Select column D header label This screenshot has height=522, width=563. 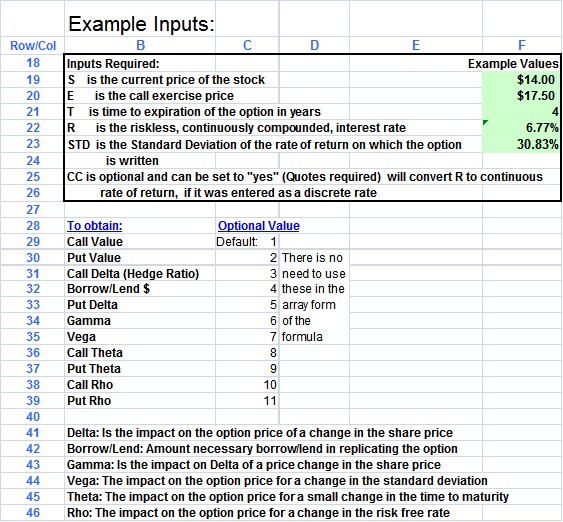[314, 45]
